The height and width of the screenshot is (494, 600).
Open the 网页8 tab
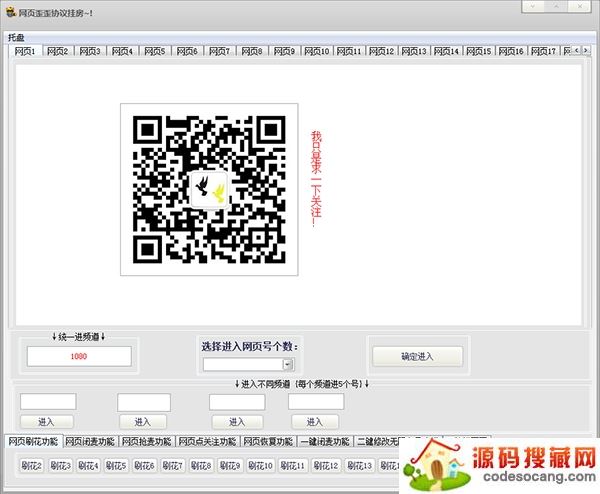tap(252, 51)
